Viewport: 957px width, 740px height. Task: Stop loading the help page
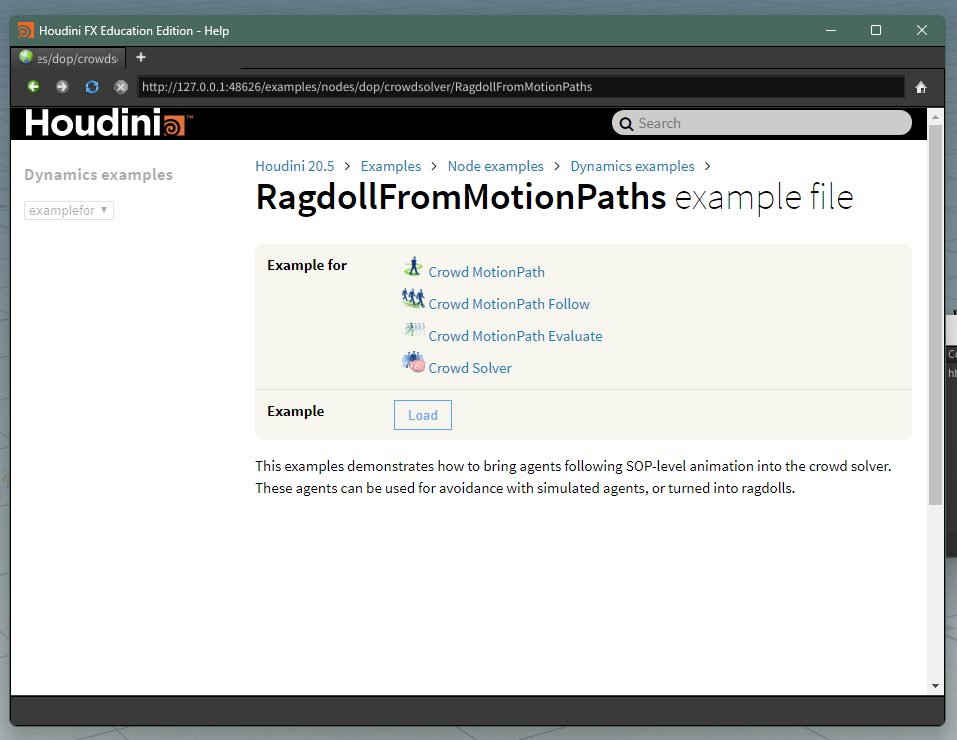click(x=121, y=87)
